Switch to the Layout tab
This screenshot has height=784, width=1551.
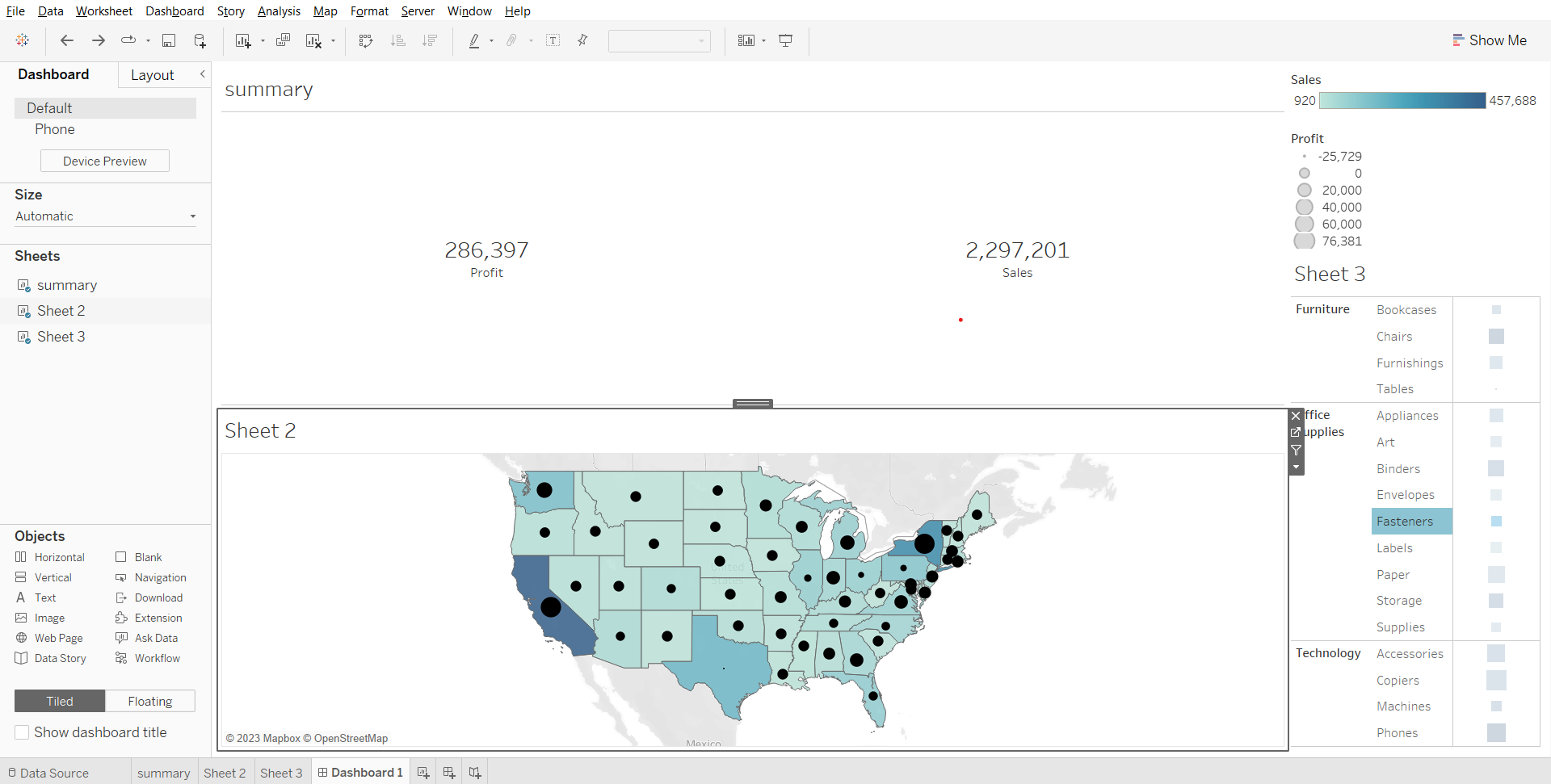coord(152,75)
